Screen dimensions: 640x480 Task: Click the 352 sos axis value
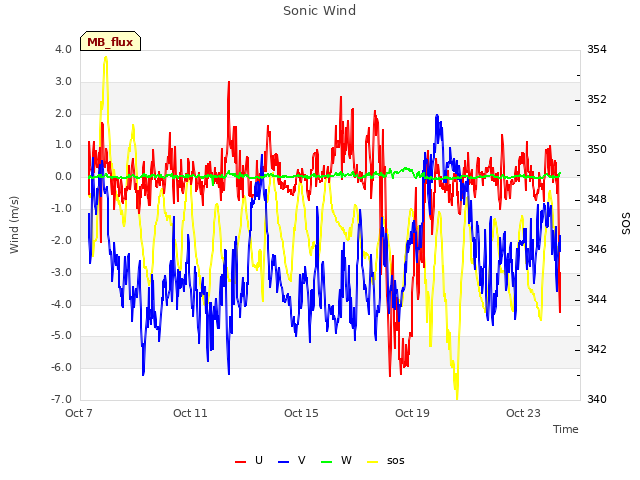[597, 99]
